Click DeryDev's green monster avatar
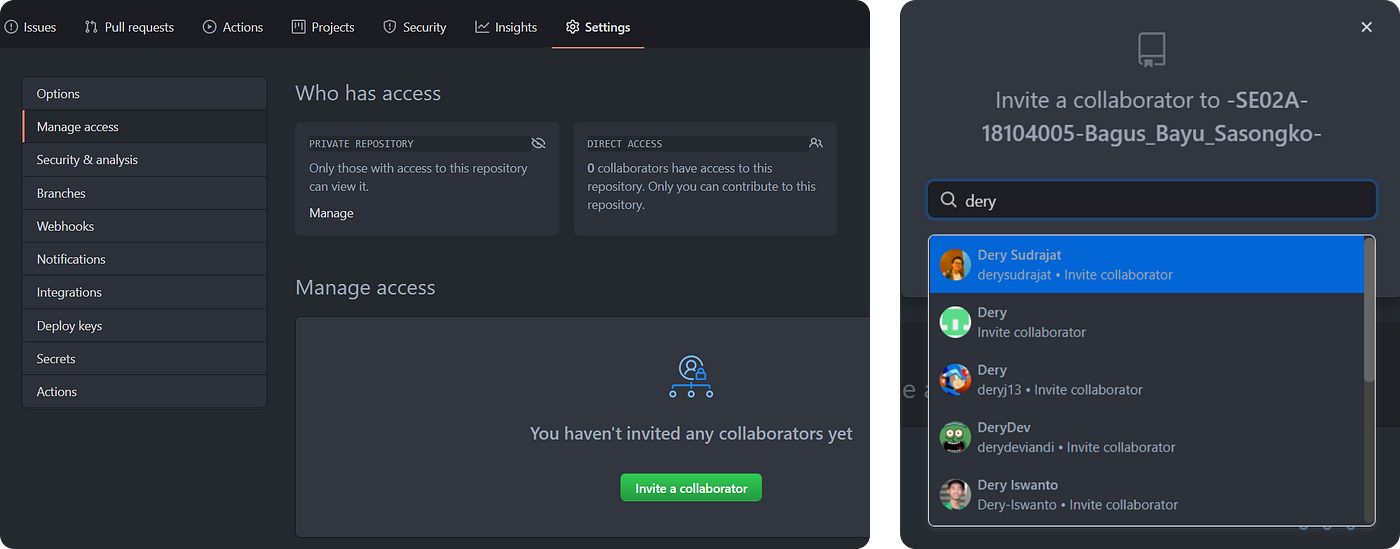1400x549 pixels. [x=955, y=437]
